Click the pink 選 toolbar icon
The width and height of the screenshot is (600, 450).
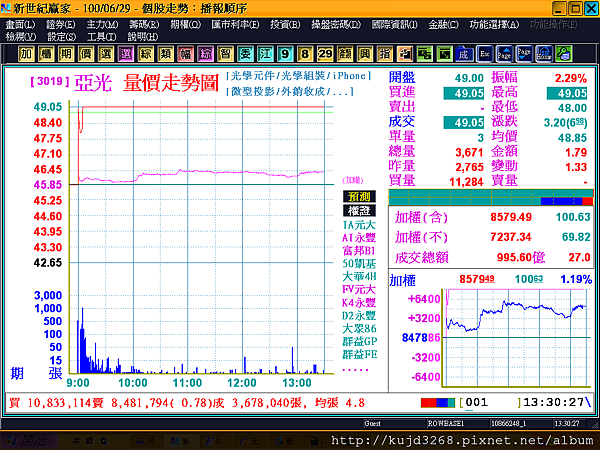coord(126,54)
